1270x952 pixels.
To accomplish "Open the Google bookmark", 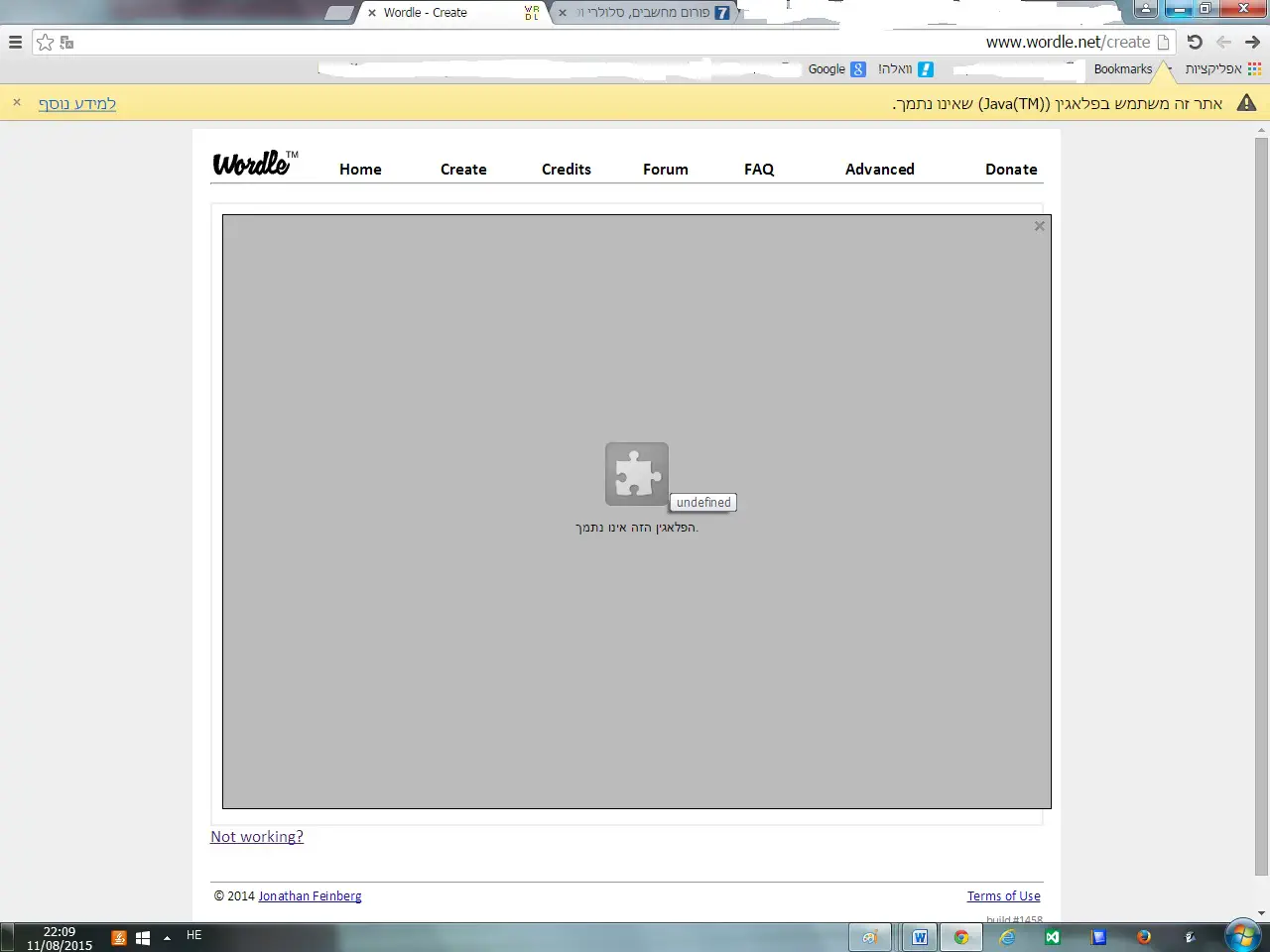I will tap(835, 69).
